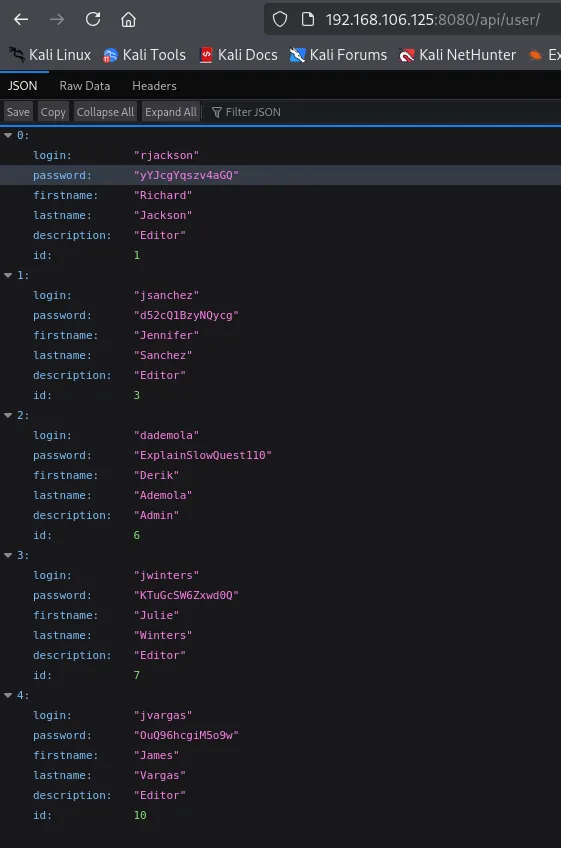This screenshot has height=848, width=561.
Task: Click the page info document icon
Action: [x=308, y=19]
